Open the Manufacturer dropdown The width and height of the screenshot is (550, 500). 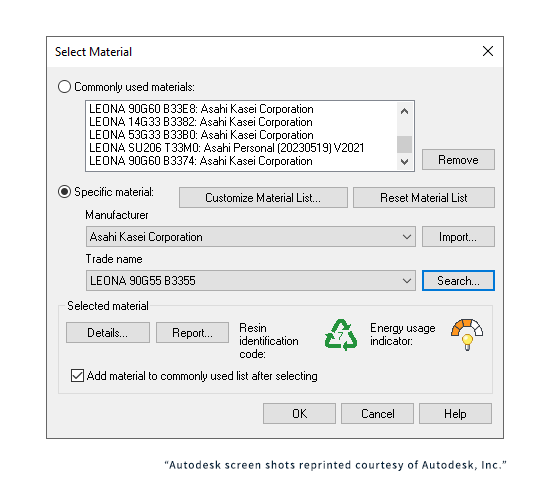(251, 237)
